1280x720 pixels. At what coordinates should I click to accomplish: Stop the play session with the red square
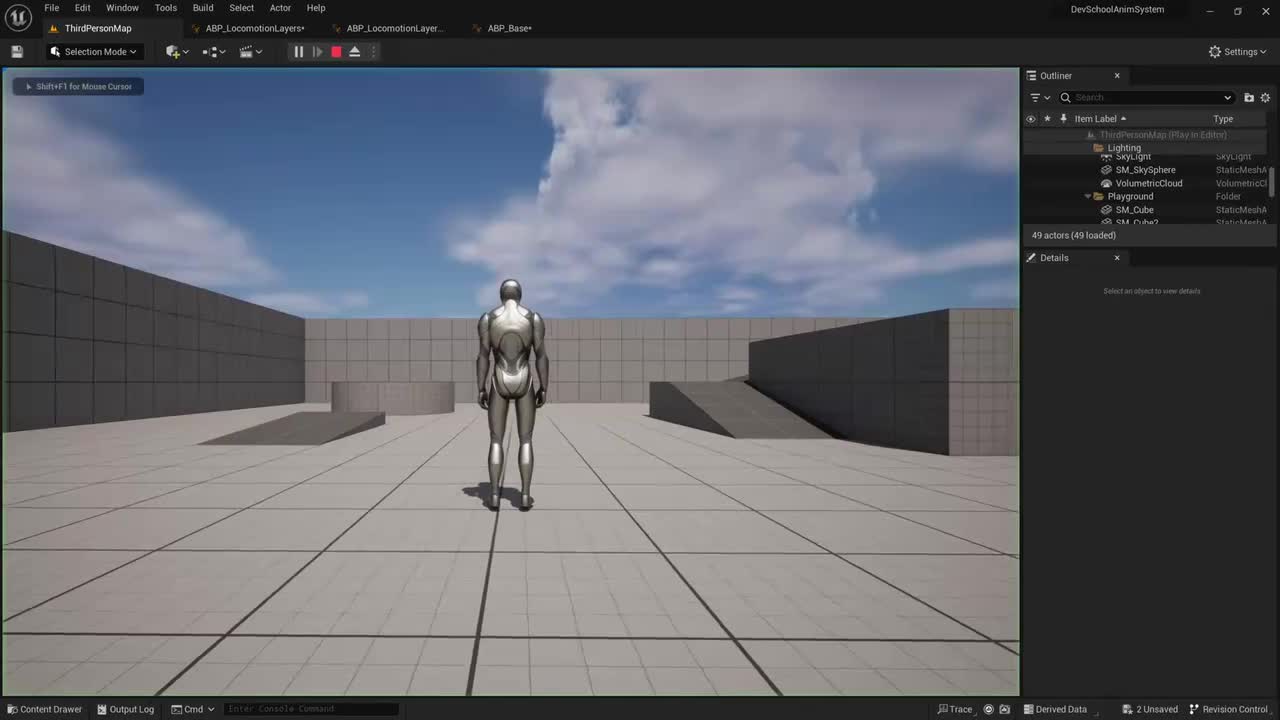tap(336, 52)
